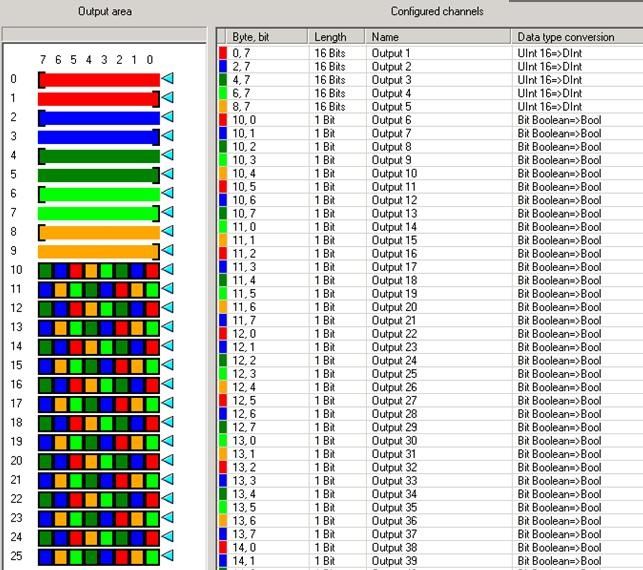Click the cyan arrow marker beside byte 10

click(167, 269)
